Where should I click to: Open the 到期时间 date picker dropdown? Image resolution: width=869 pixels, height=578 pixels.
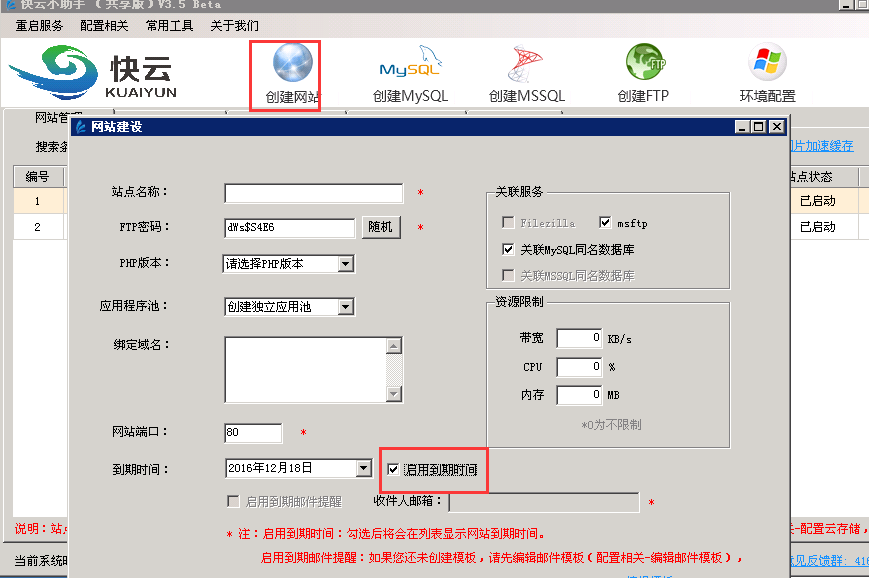click(362, 467)
